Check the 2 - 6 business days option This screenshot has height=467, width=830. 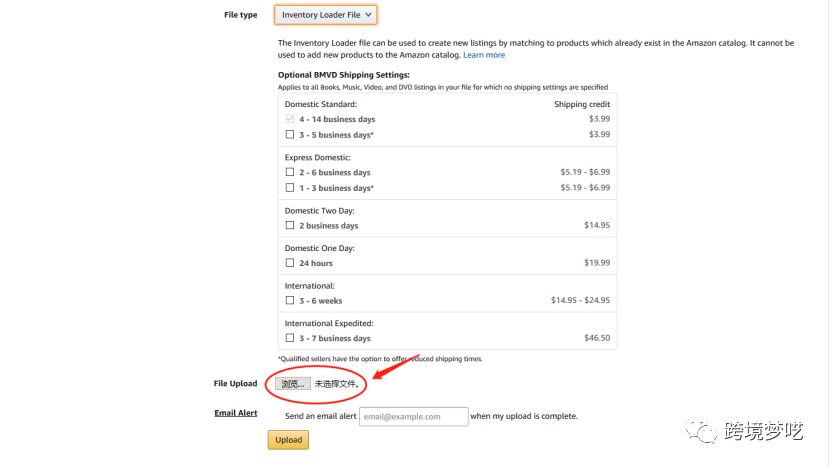tap(290, 172)
